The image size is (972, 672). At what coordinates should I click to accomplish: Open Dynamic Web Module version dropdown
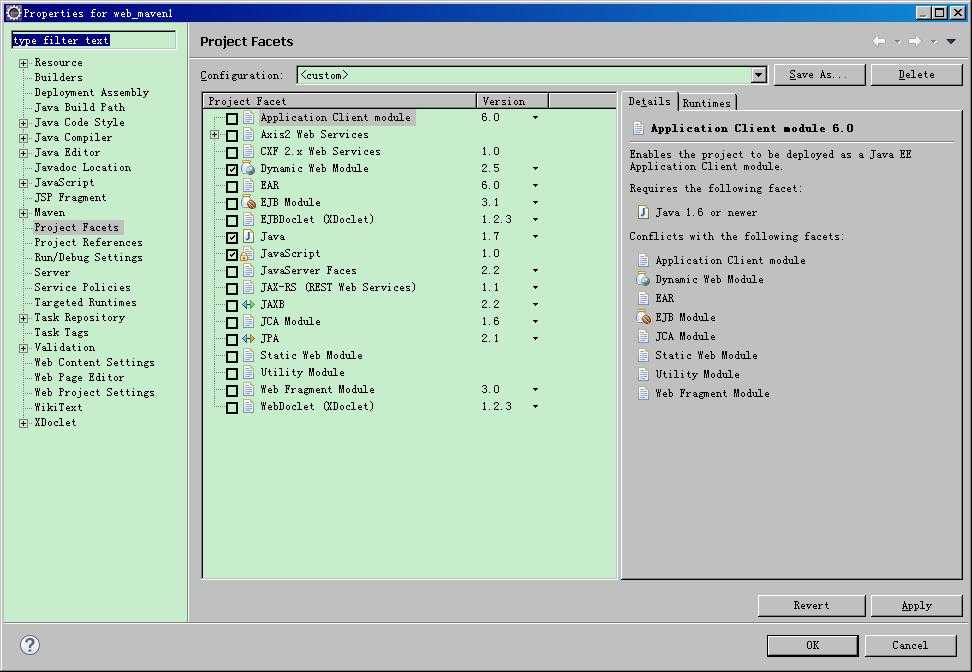tap(535, 169)
